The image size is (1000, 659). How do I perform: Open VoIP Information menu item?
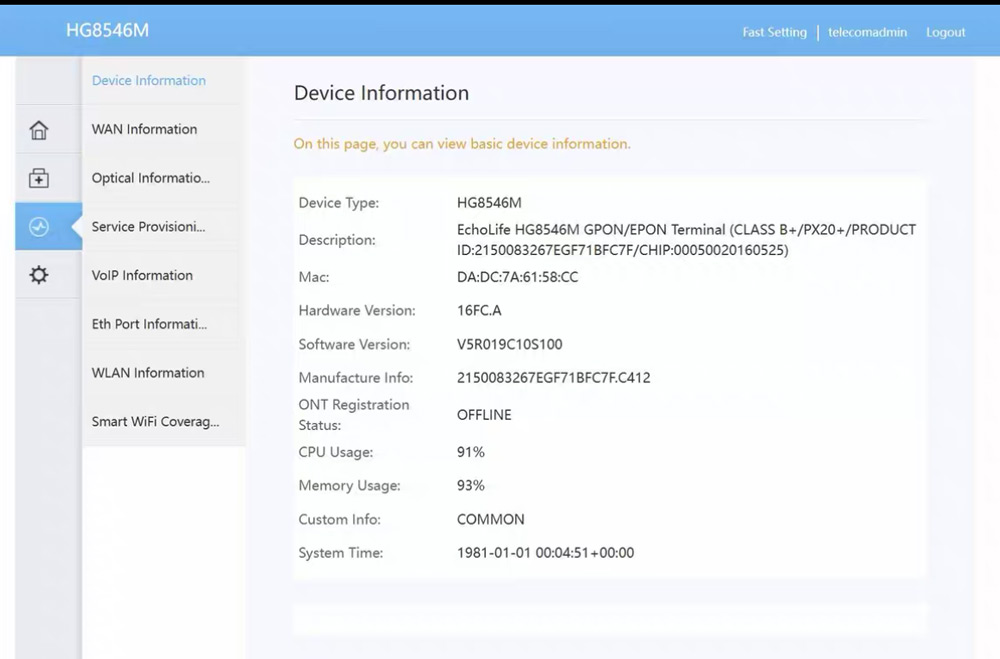coord(142,275)
